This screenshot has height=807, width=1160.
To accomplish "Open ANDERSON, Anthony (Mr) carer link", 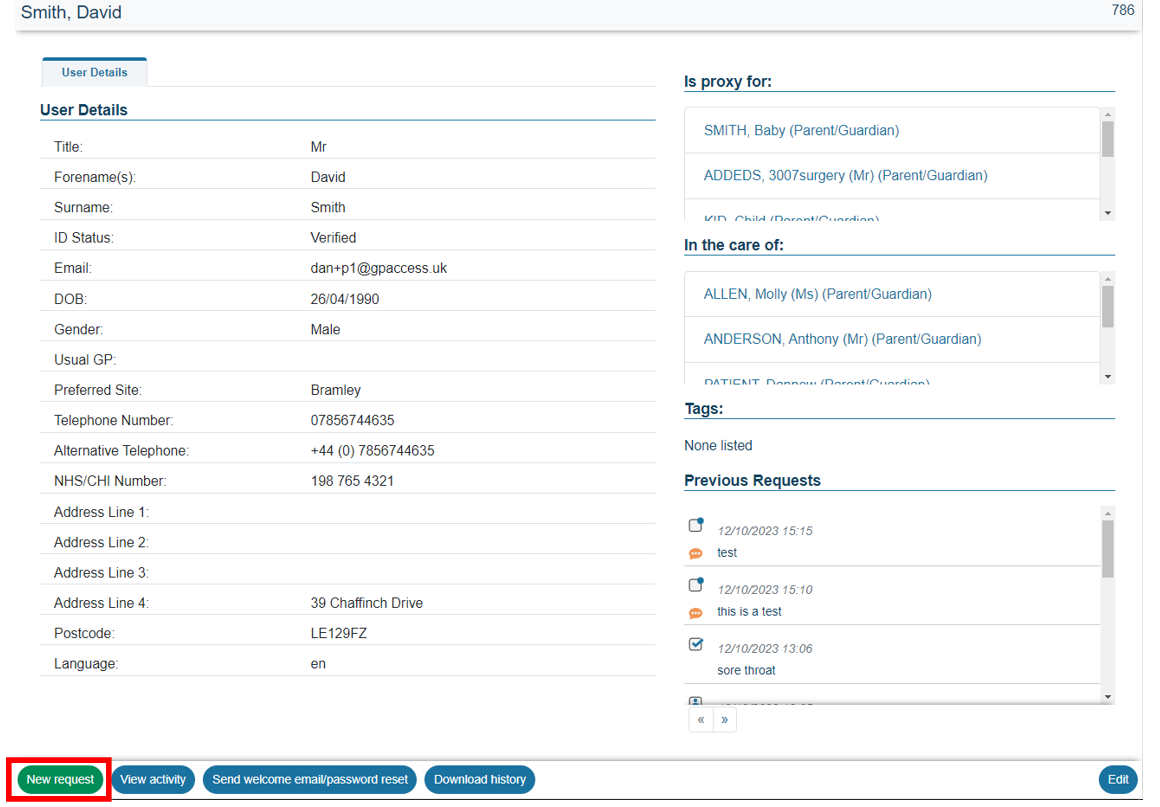I will click(843, 340).
